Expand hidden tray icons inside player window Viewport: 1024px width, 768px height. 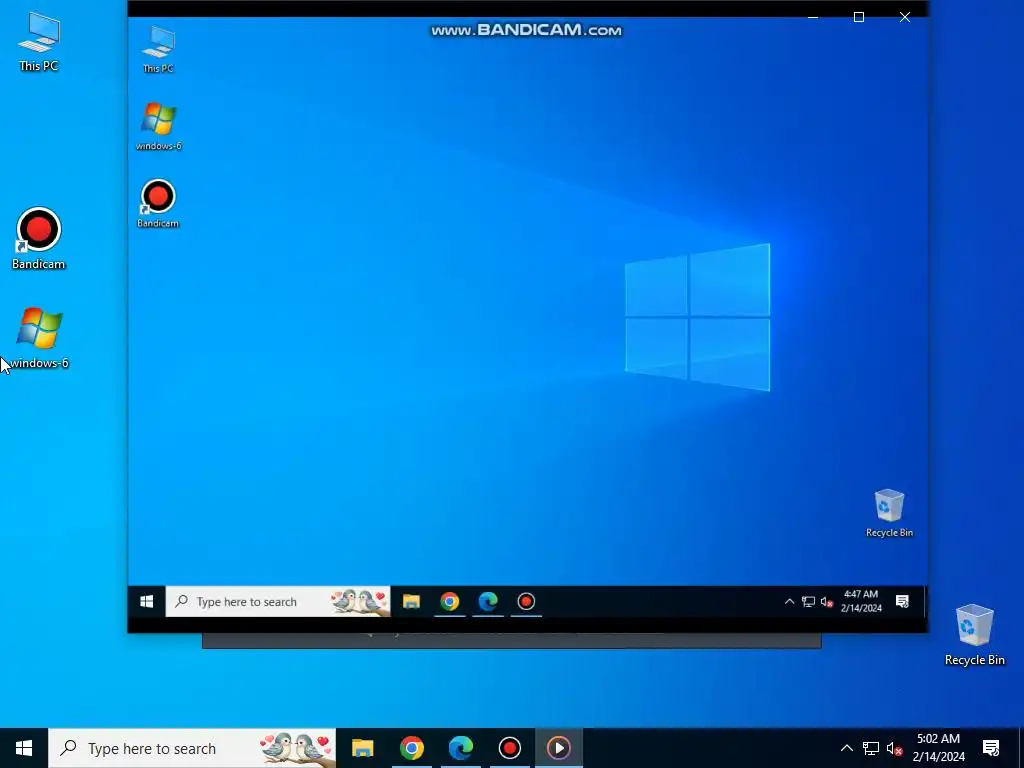[x=789, y=601]
